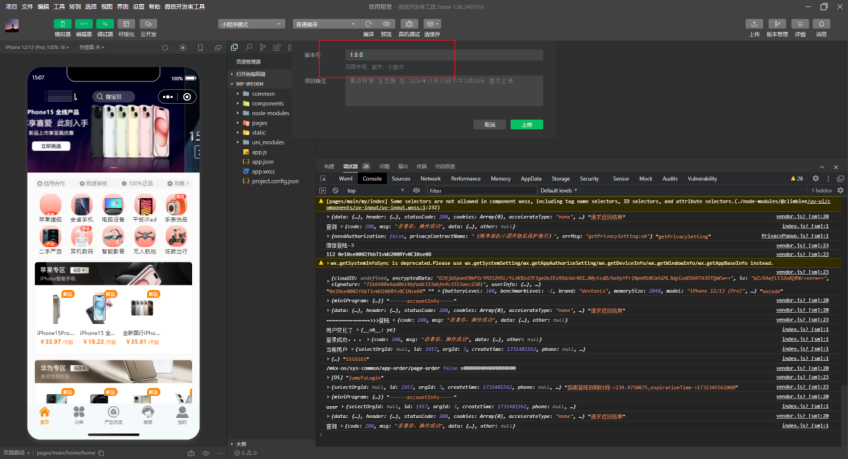Open the top context dropdown
The height and width of the screenshot is (460, 848).
(x=375, y=190)
